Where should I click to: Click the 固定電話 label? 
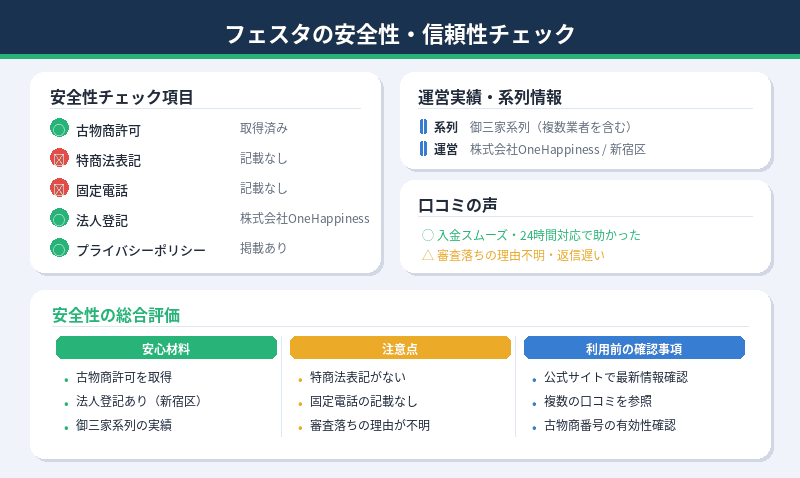[102, 191]
